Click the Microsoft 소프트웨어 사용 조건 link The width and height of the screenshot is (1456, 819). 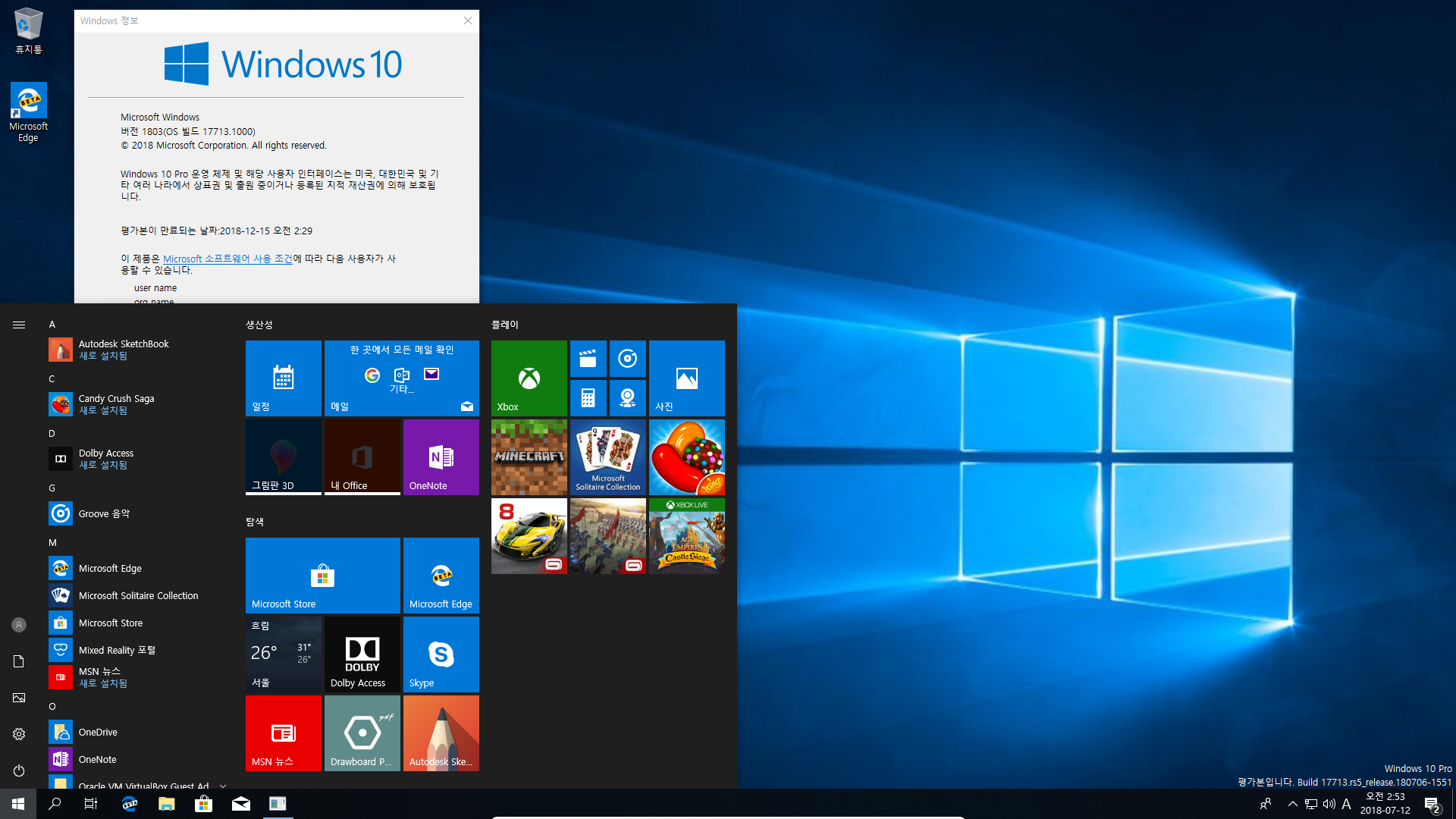(227, 259)
